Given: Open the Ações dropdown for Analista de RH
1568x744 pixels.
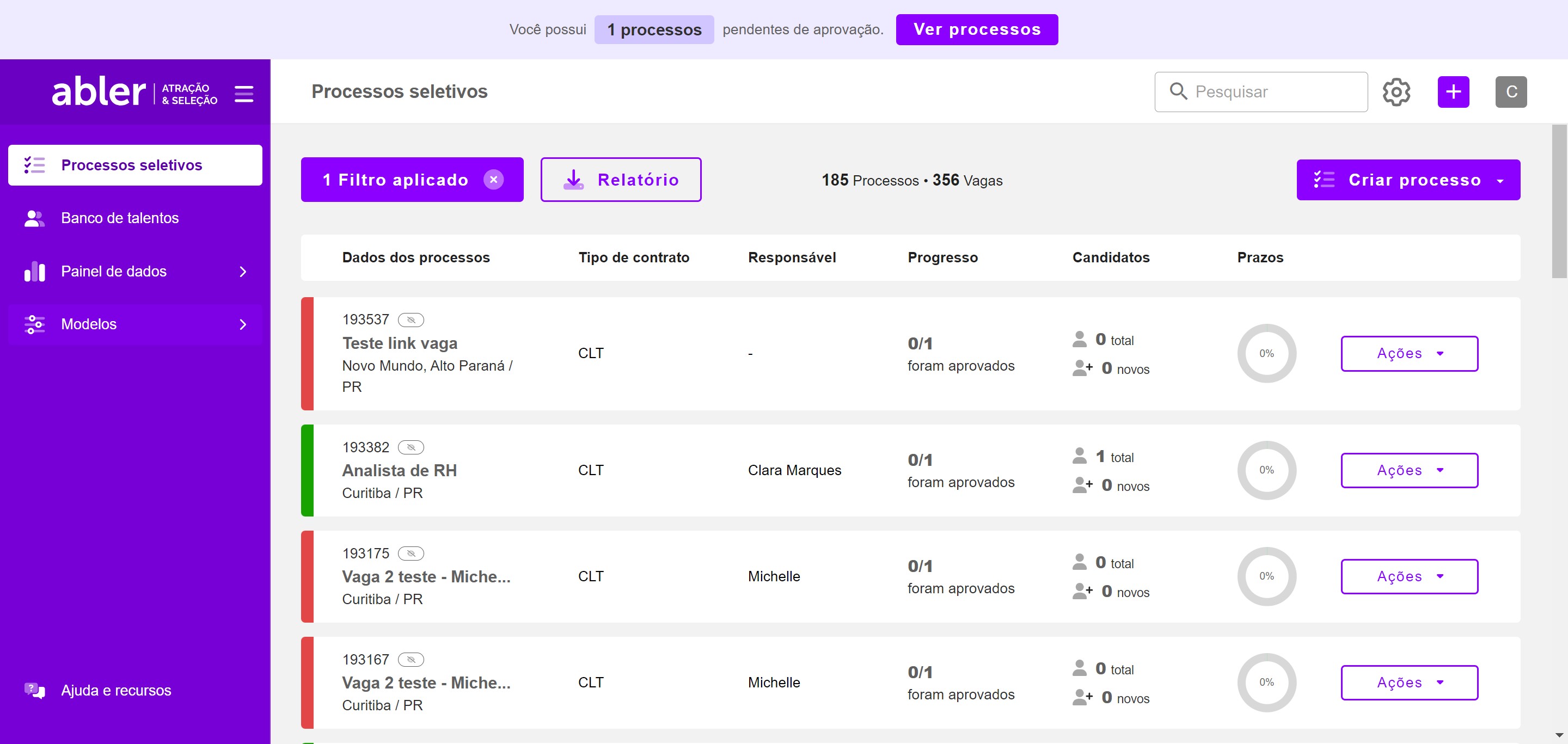Looking at the screenshot, I should 1409,470.
